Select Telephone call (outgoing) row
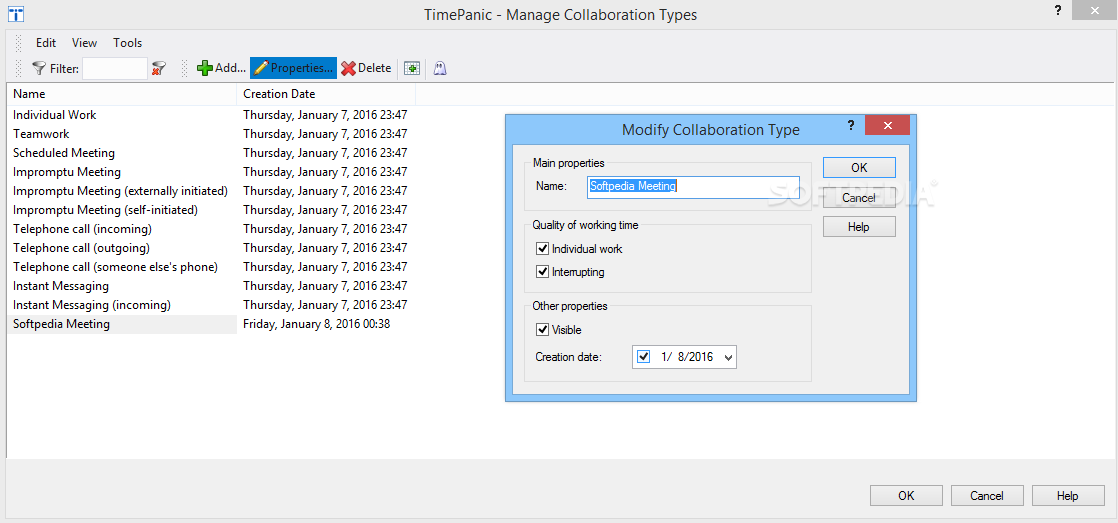 pos(211,248)
